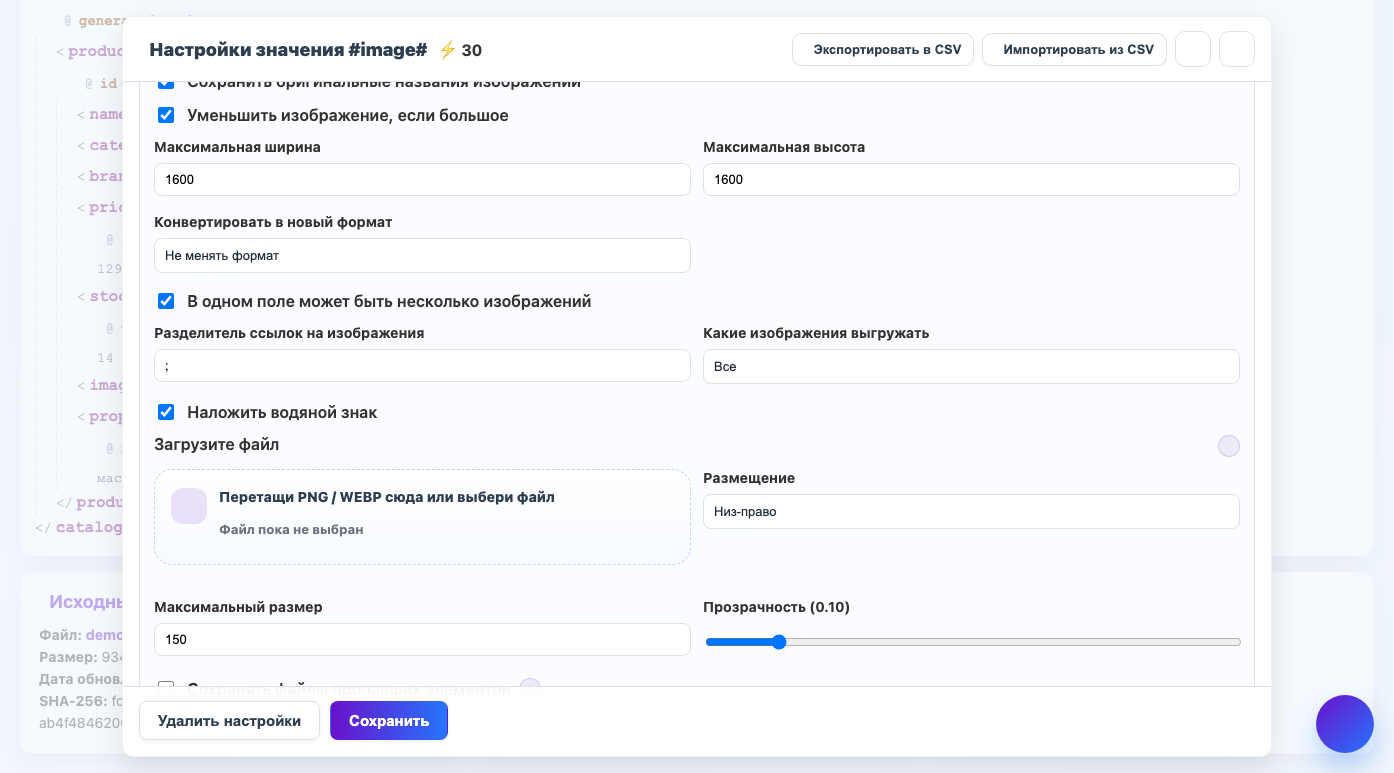Open 'Конвертировать в новый формат' dropdown
This screenshot has height=773, width=1394.
(x=422, y=255)
